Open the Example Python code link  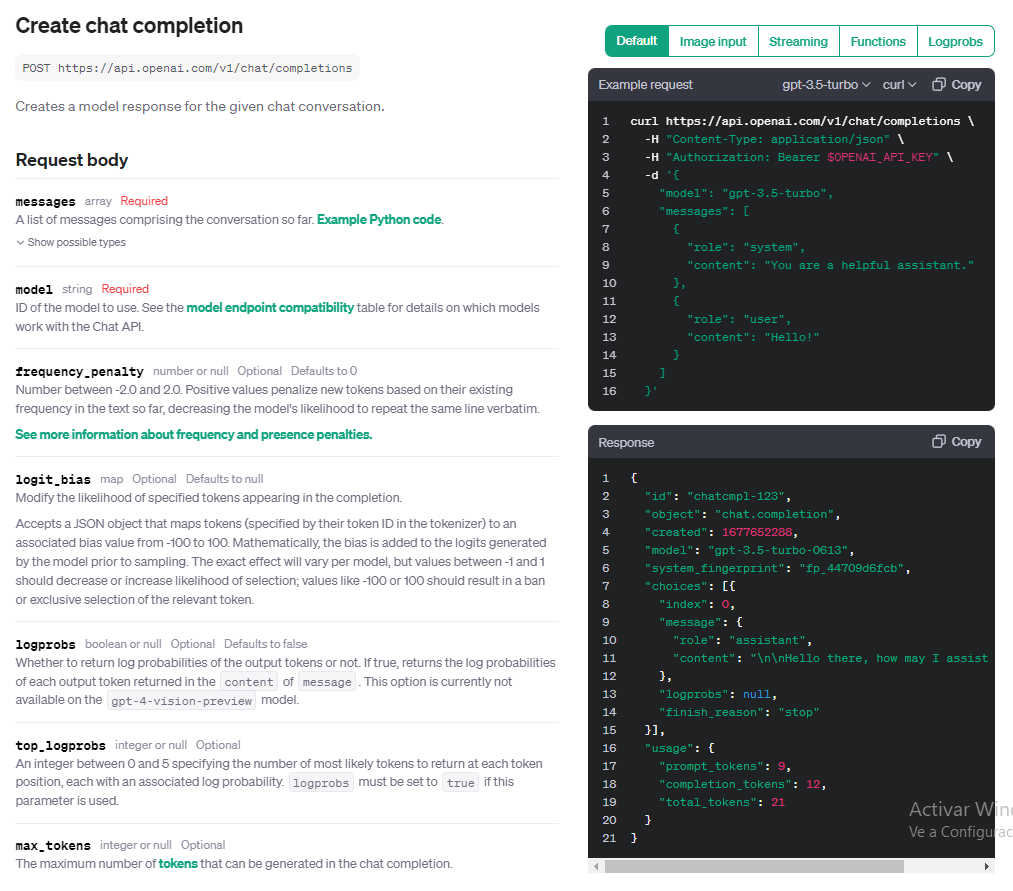click(379, 219)
